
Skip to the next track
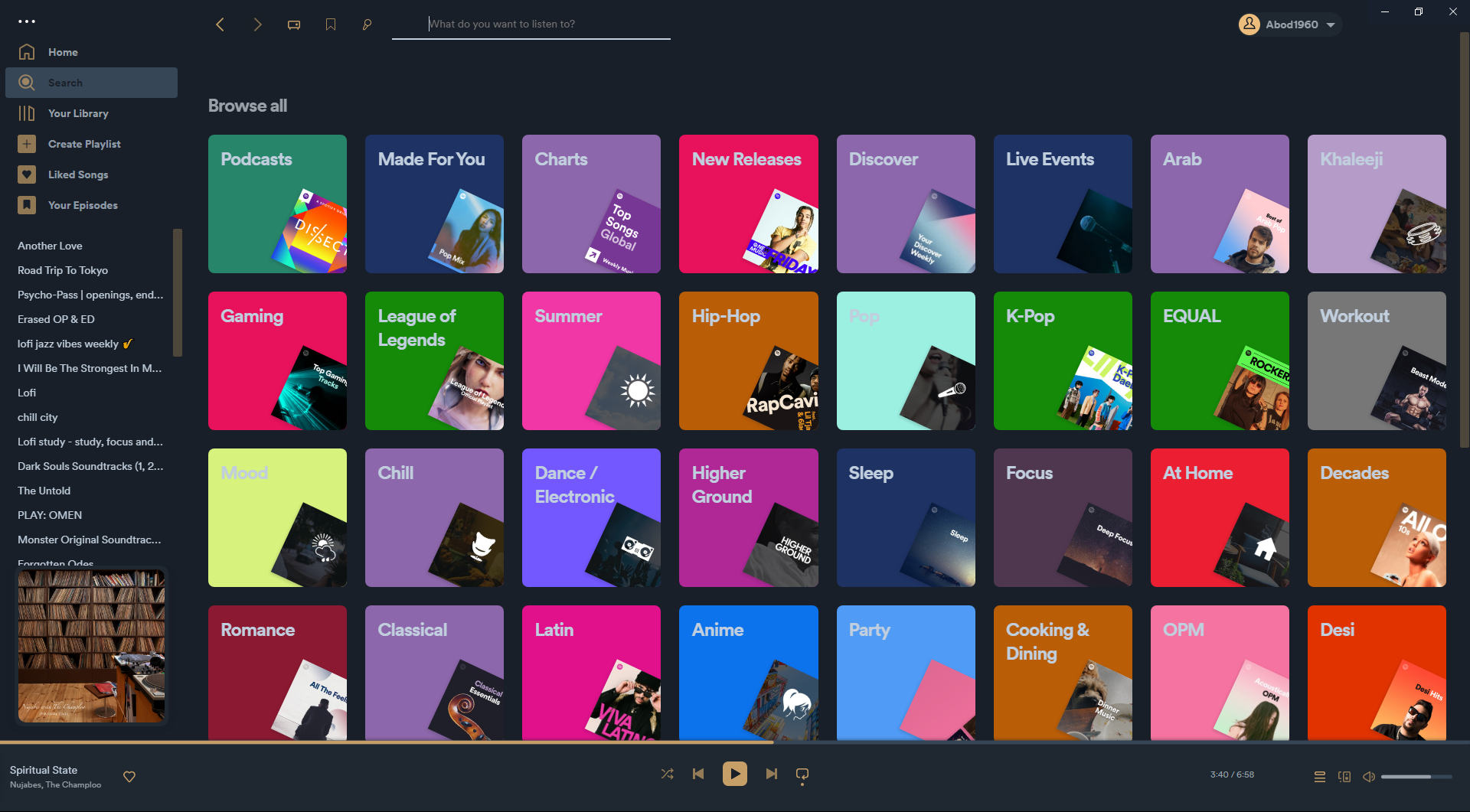coord(772,774)
